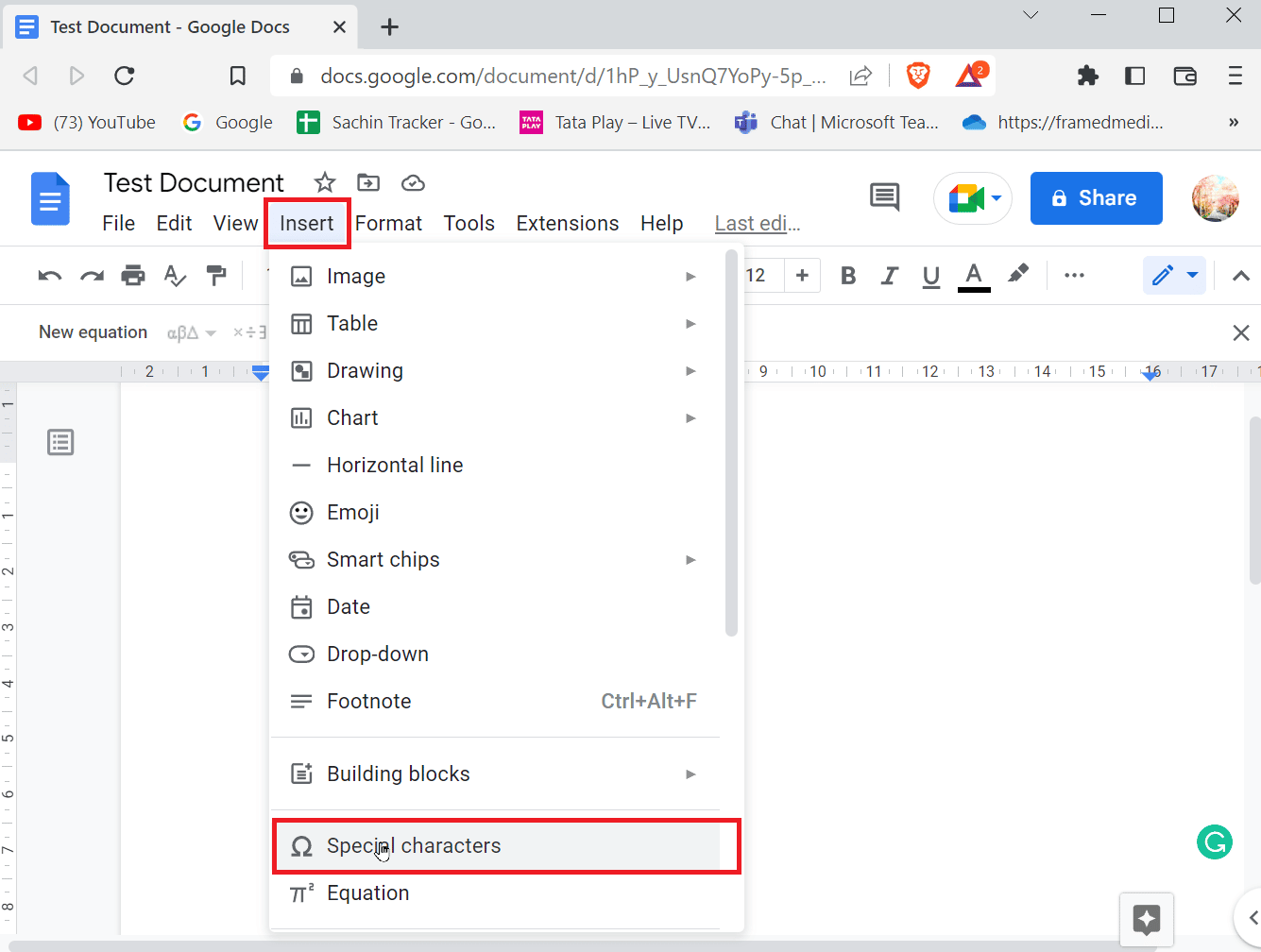The width and height of the screenshot is (1261, 952).
Task: Open the Format menu
Action: tap(388, 223)
